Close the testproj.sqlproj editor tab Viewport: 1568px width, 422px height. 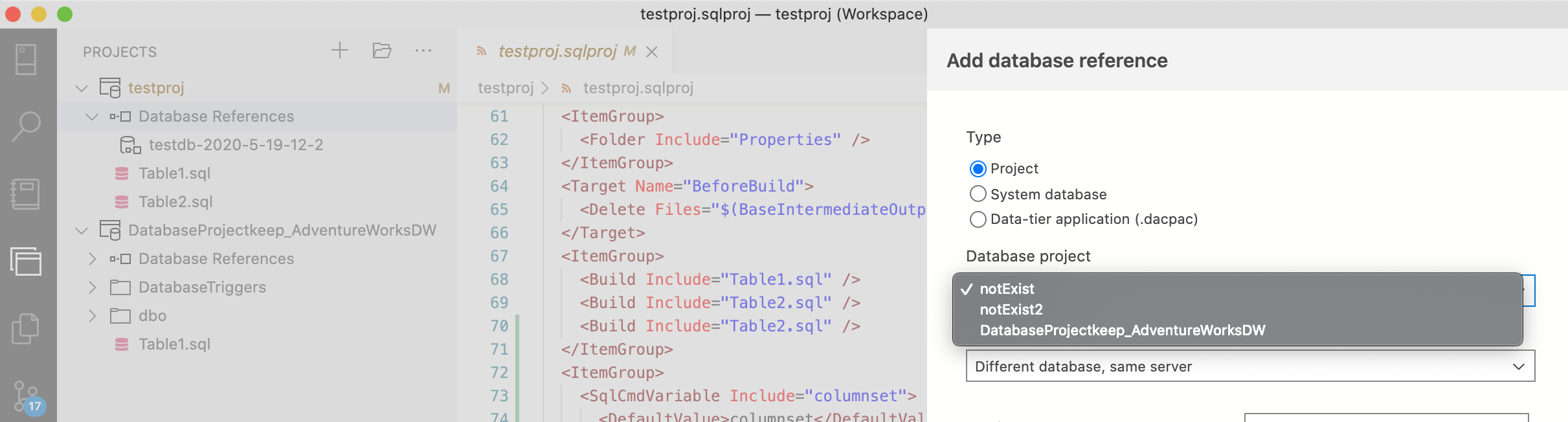click(x=652, y=52)
